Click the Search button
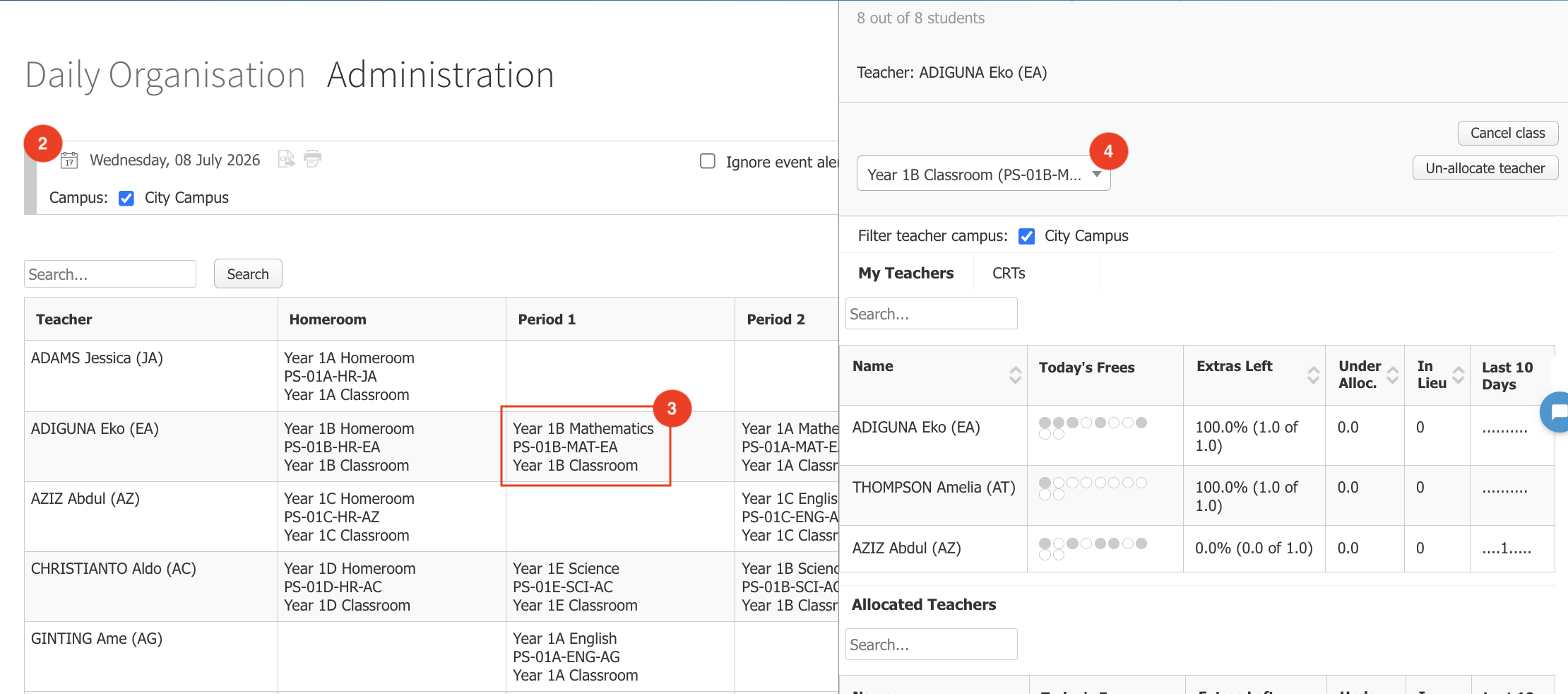1568x694 pixels. pyautogui.click(x=248, y=274)
